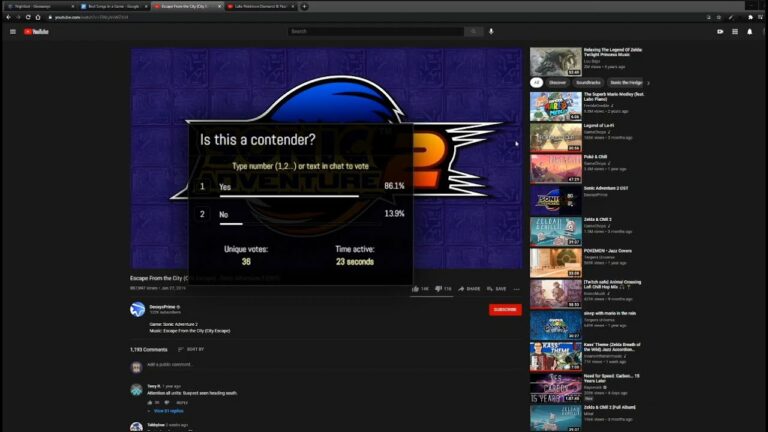Open the Sonic Adventure 2 OST thumbnail
The width and height of the screenshot is (768, 432).
tap(555, 201)
